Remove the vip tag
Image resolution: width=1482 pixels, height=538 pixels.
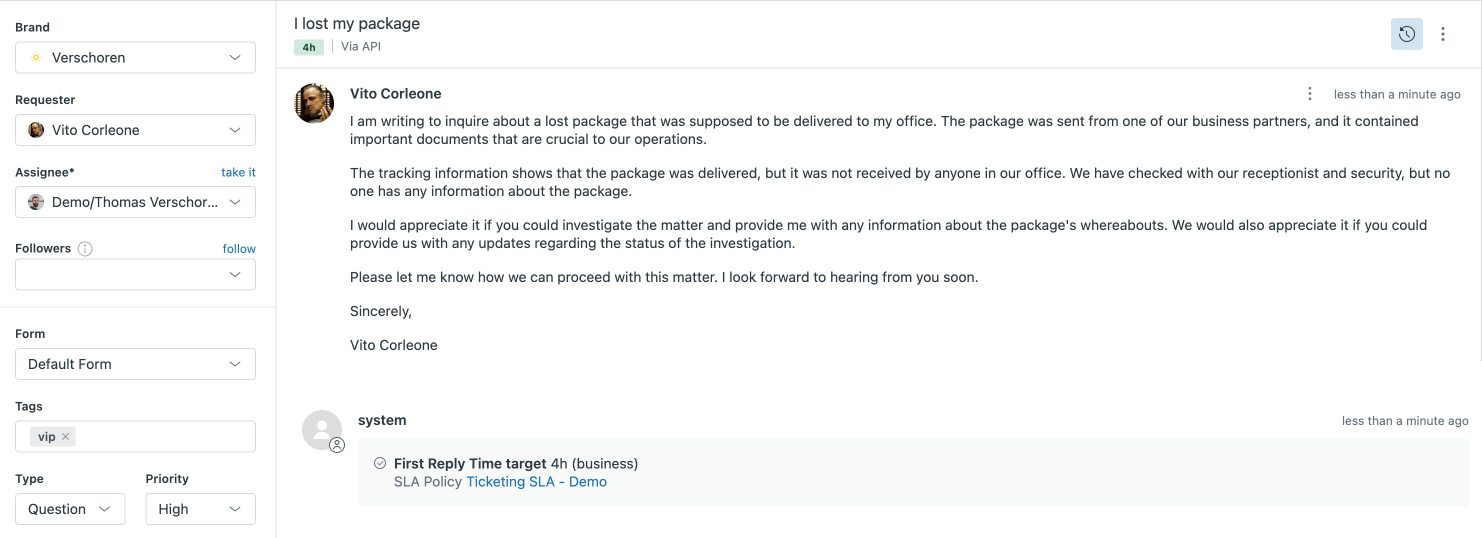click(x=66, y=437)
